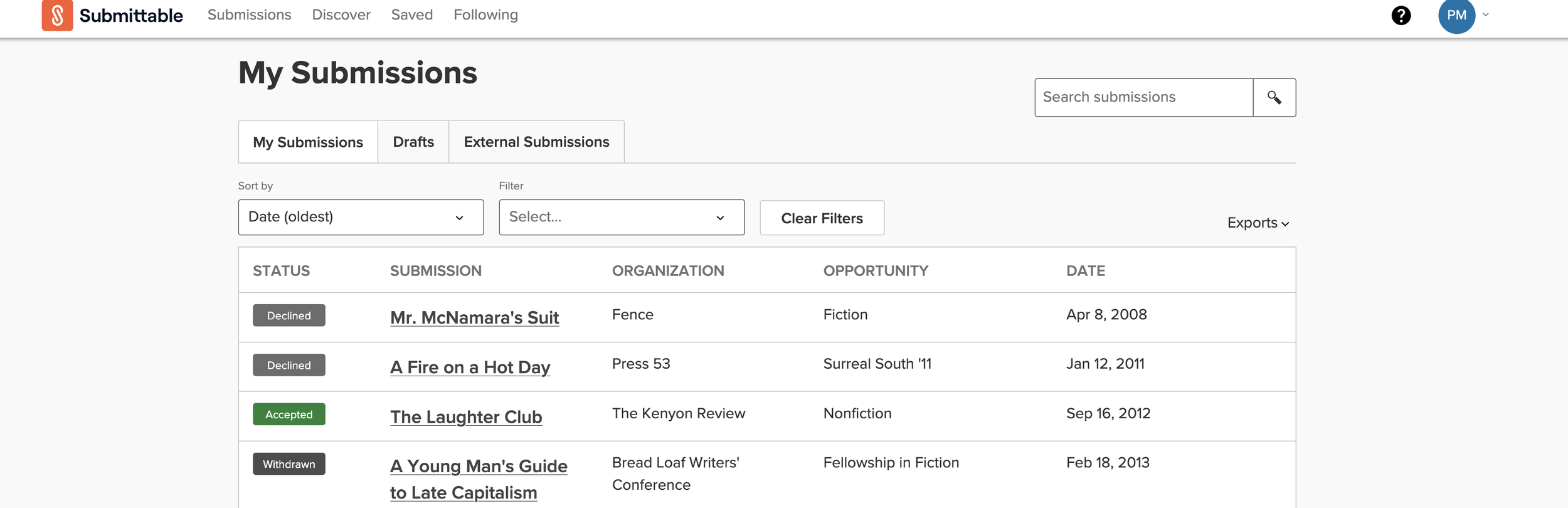Open the Discover page
The height and width of the screenshot is (508, 1568).
[341, 14]
